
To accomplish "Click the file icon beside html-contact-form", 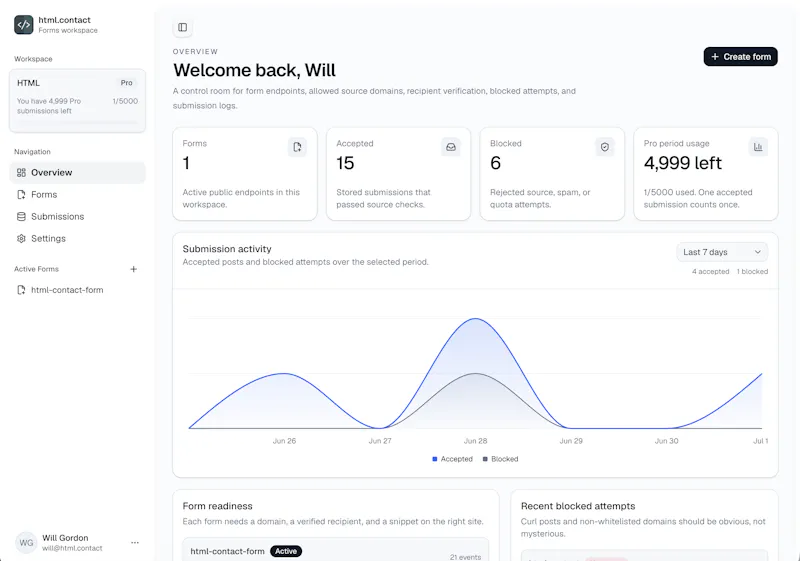I will pyautogui.click(x=21, y=290).
